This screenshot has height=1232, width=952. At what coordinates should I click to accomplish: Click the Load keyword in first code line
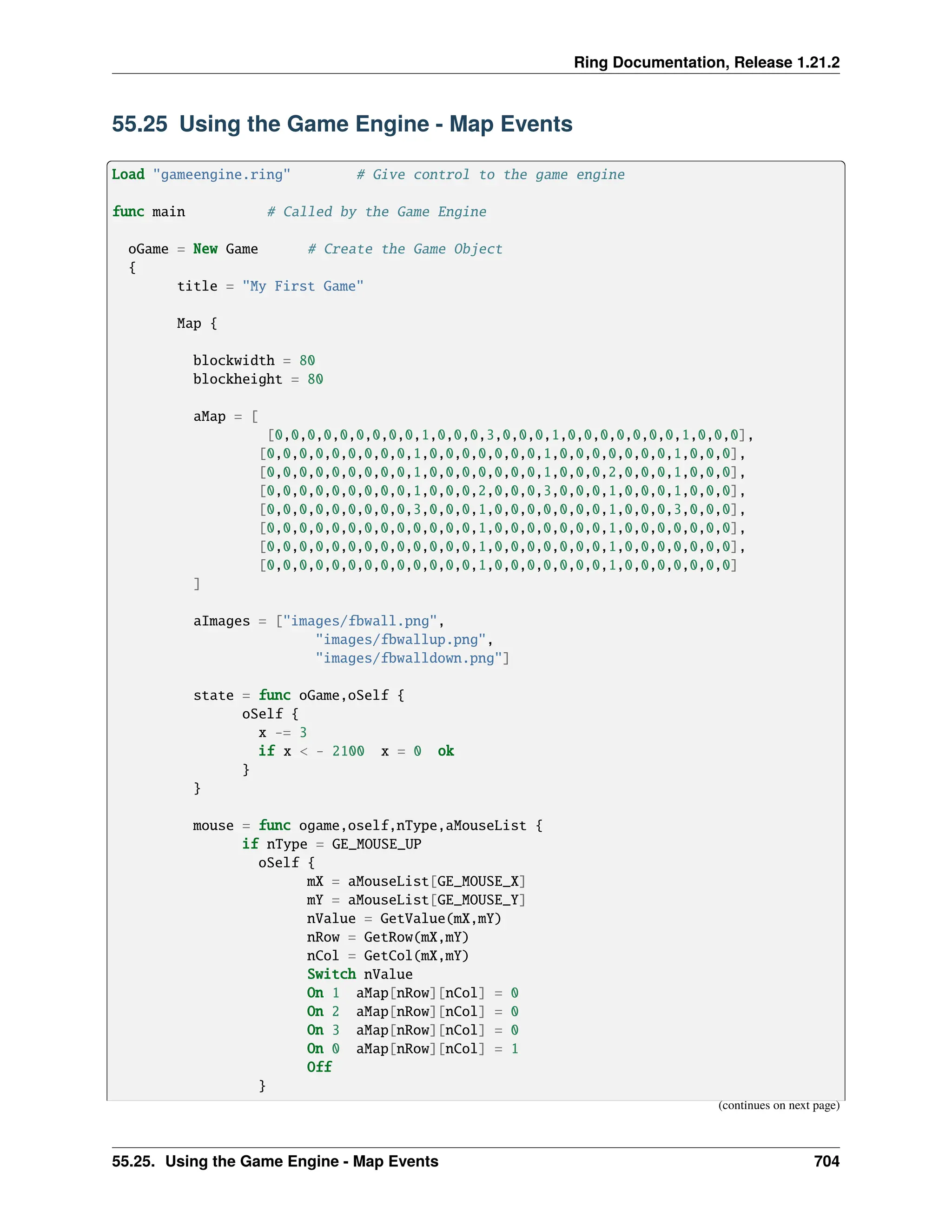128,174
